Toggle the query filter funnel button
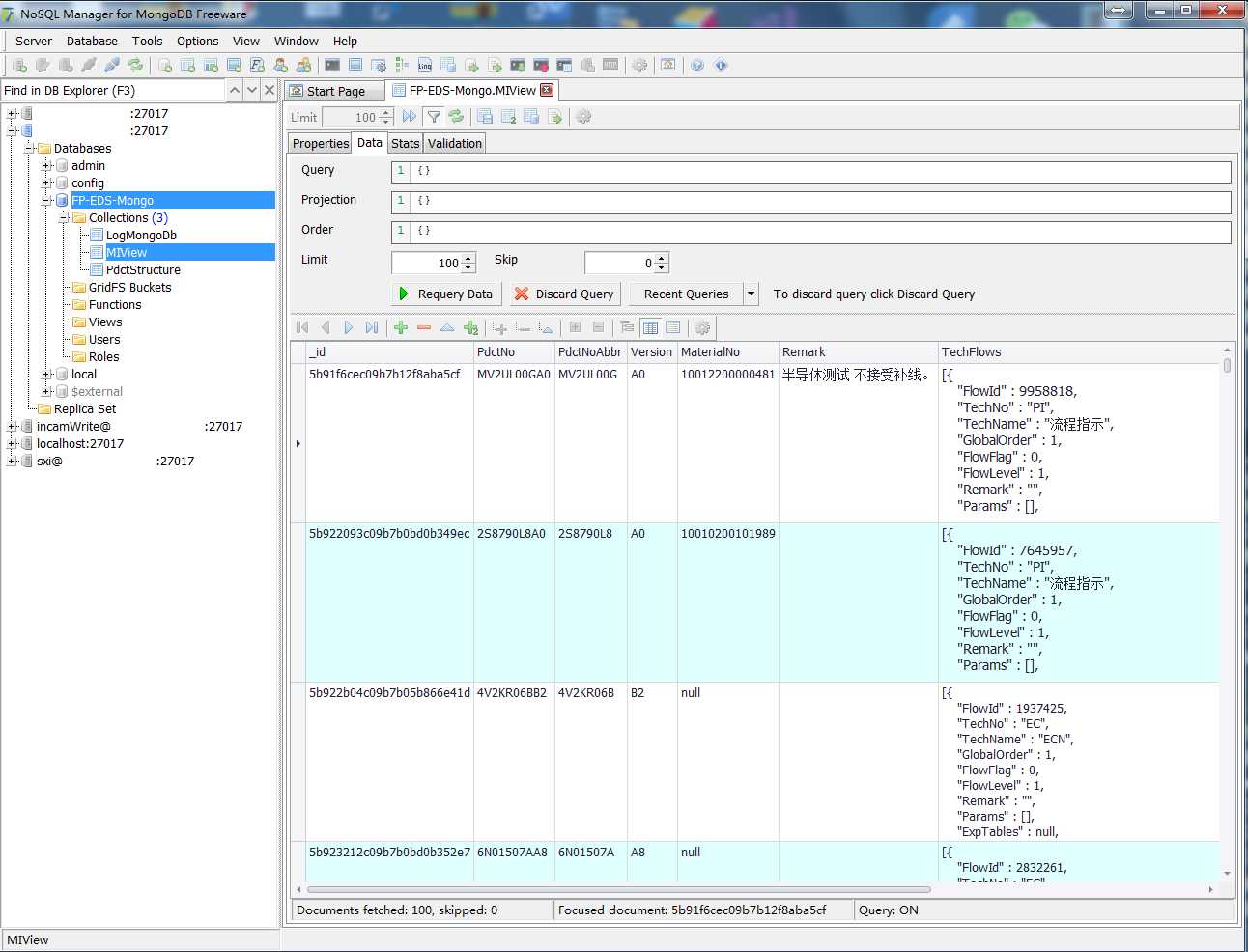 [435, 117]
